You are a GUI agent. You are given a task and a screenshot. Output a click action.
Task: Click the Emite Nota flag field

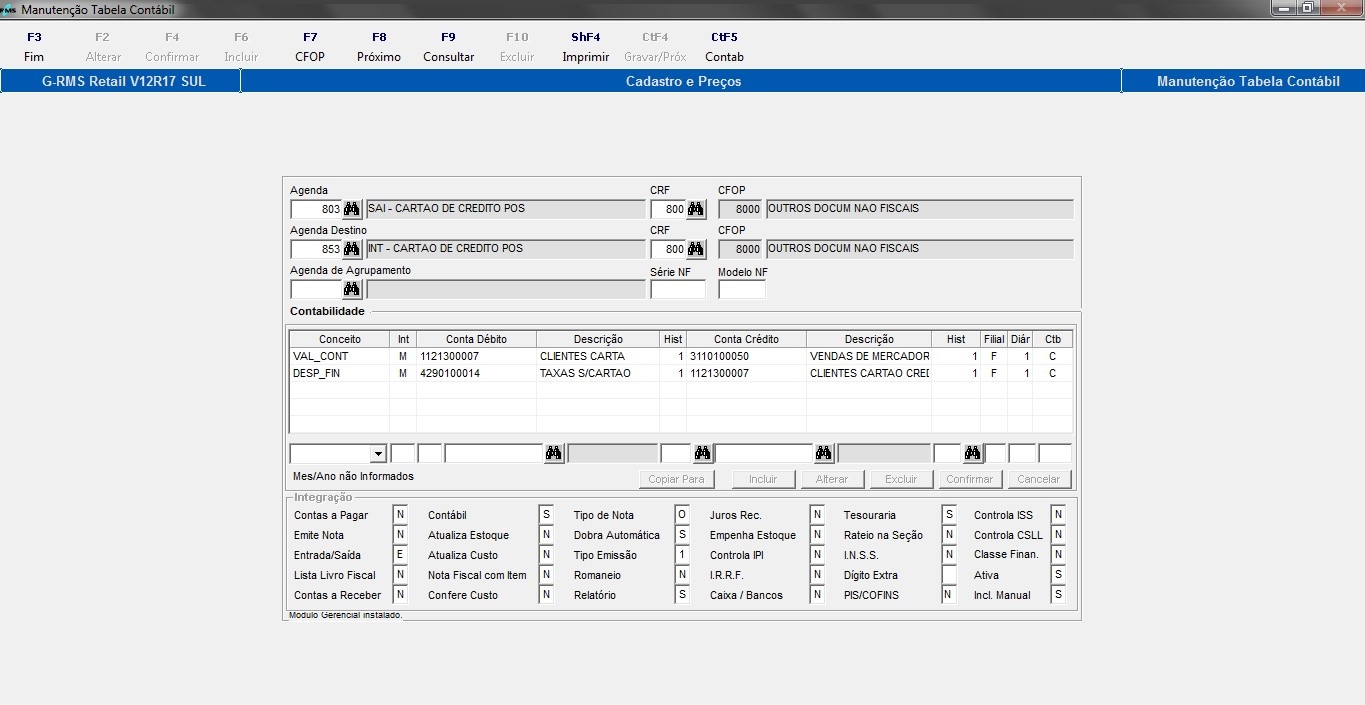[400, 535]
